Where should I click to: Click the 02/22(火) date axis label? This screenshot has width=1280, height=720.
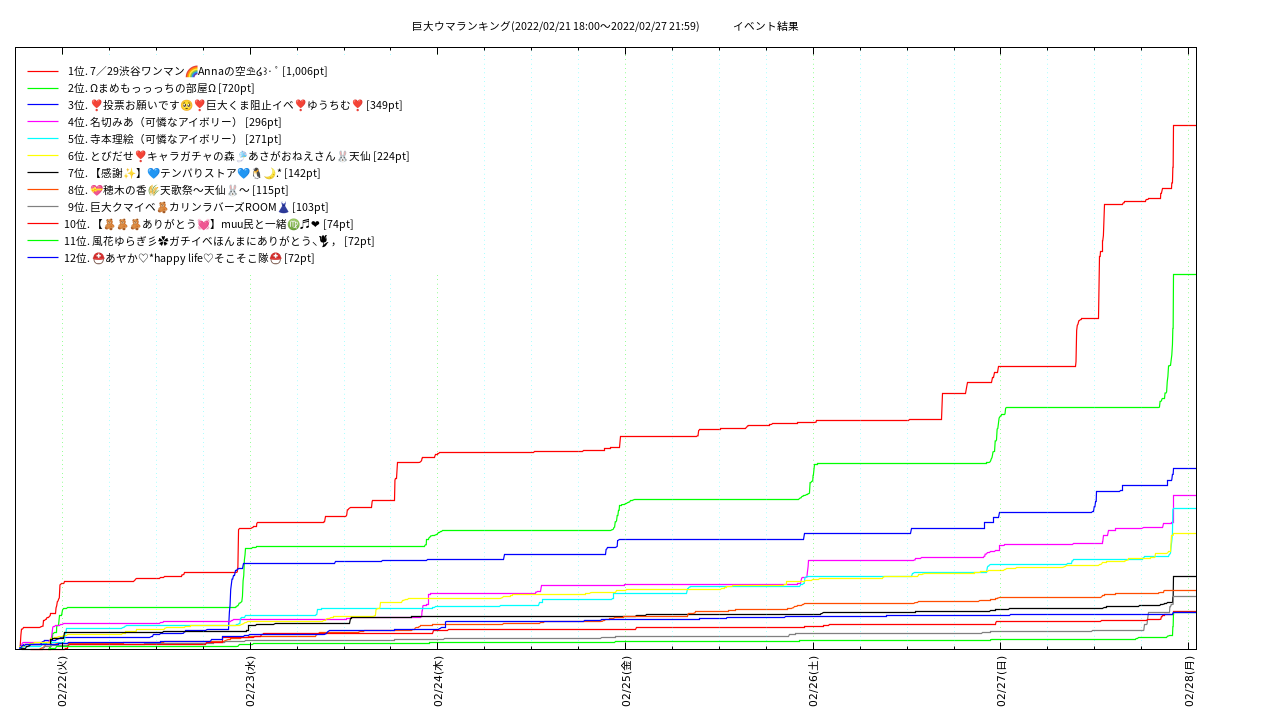point(62,682)
